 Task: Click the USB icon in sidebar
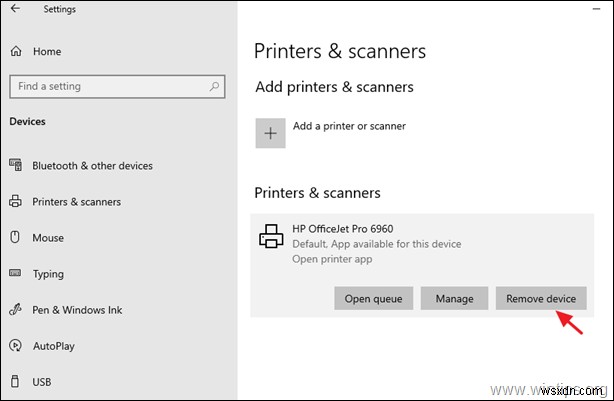14,382
